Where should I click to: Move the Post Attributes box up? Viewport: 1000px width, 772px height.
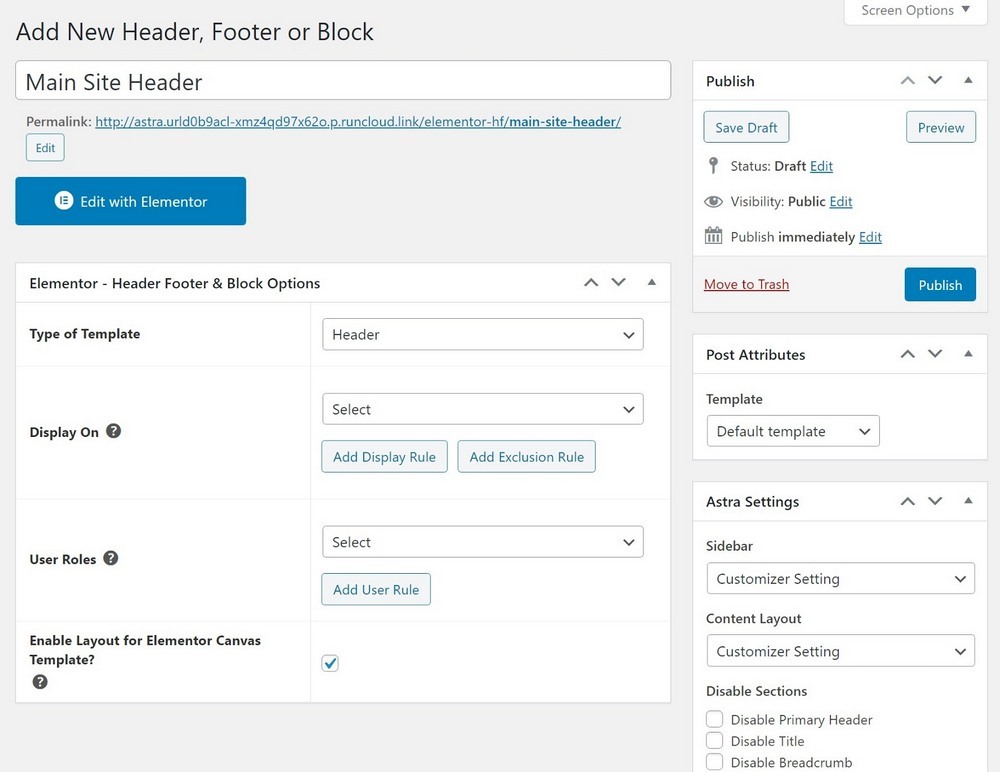click(x=908, y=354)
